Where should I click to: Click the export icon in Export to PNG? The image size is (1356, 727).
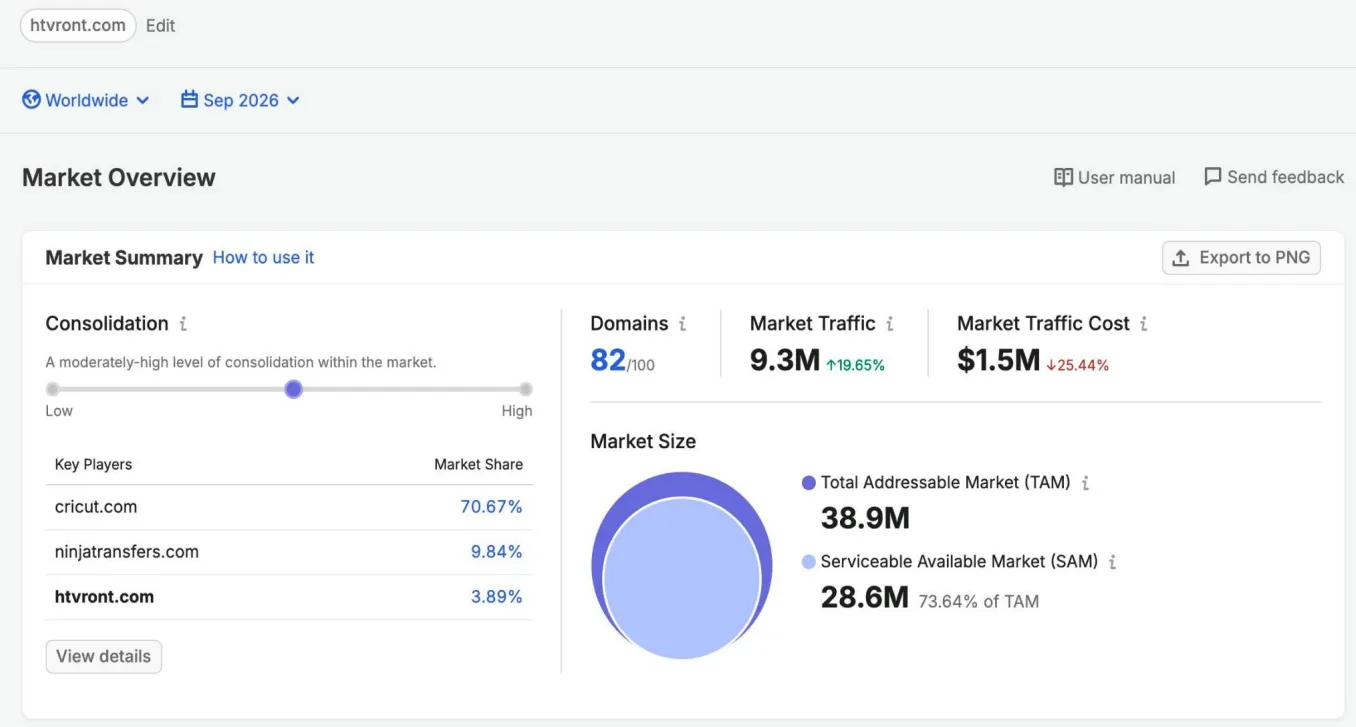pyautogui.click(x=1181, y=258)
